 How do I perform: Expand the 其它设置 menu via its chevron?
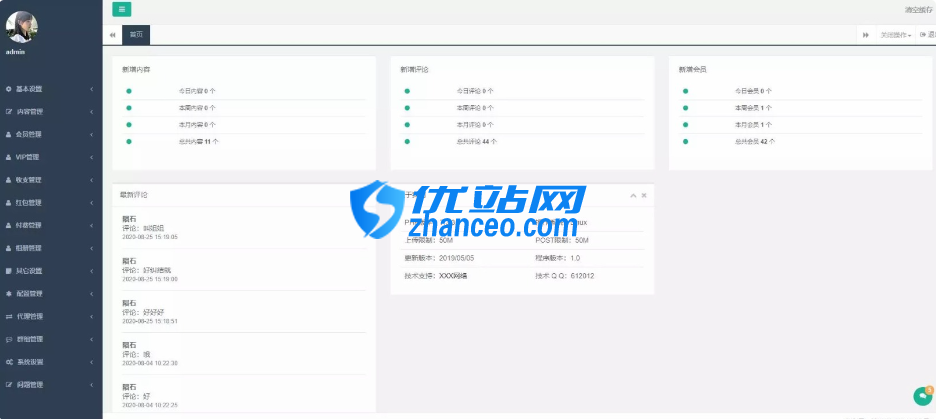pos(92,271)
